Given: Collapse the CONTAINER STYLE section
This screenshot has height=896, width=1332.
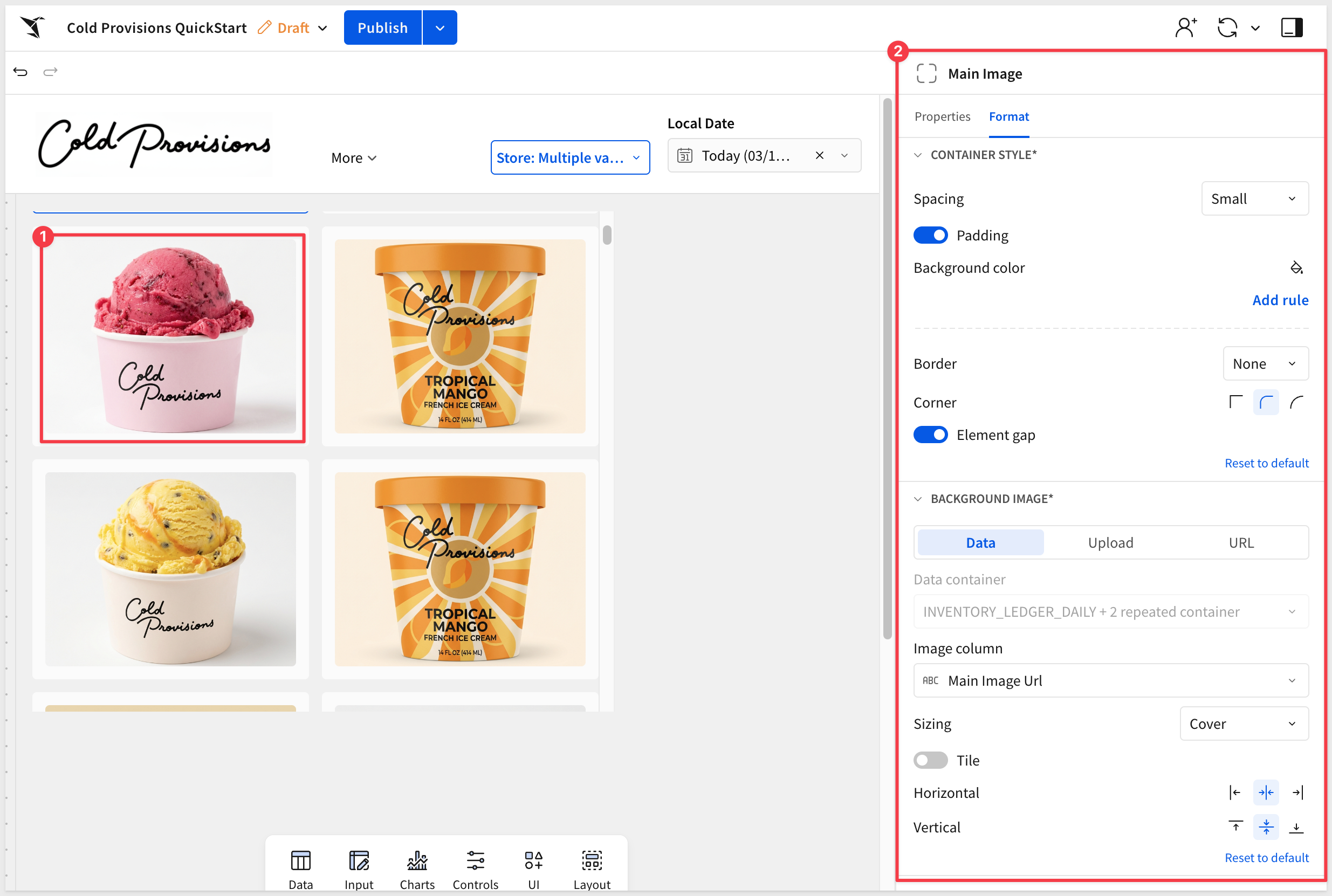Looking at the screenshot, I should (918, 155).
